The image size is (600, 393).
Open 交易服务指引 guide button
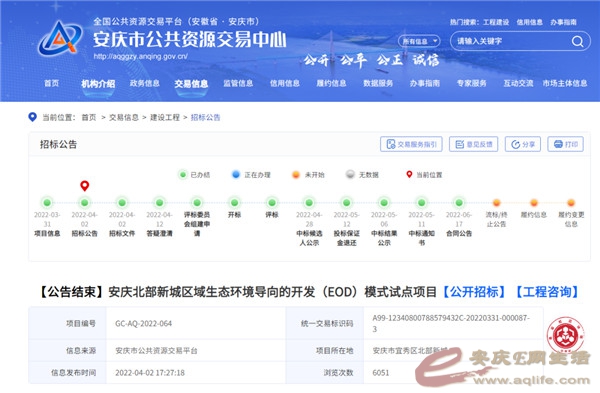pyautogui.click(x=411, y=144)
